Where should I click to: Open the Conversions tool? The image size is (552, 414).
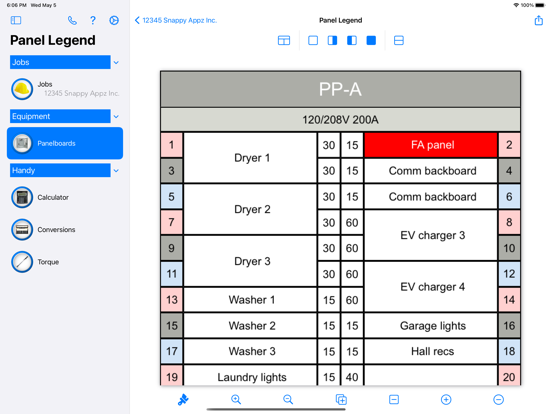pos(65,230)
